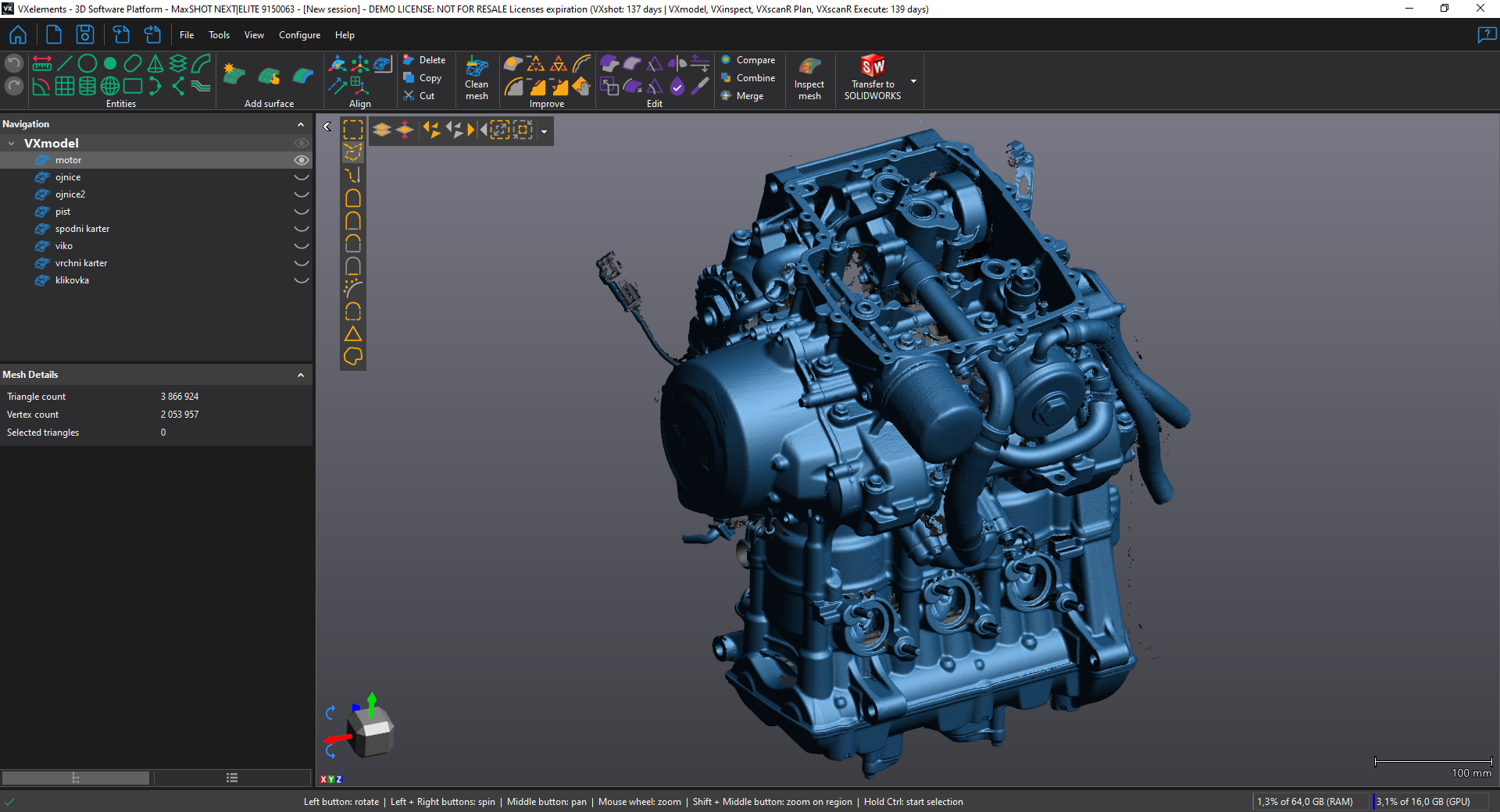This screenshot has height=812, width=1500.
Task: Show the klikovka mesh
Action: coord(301,280)
